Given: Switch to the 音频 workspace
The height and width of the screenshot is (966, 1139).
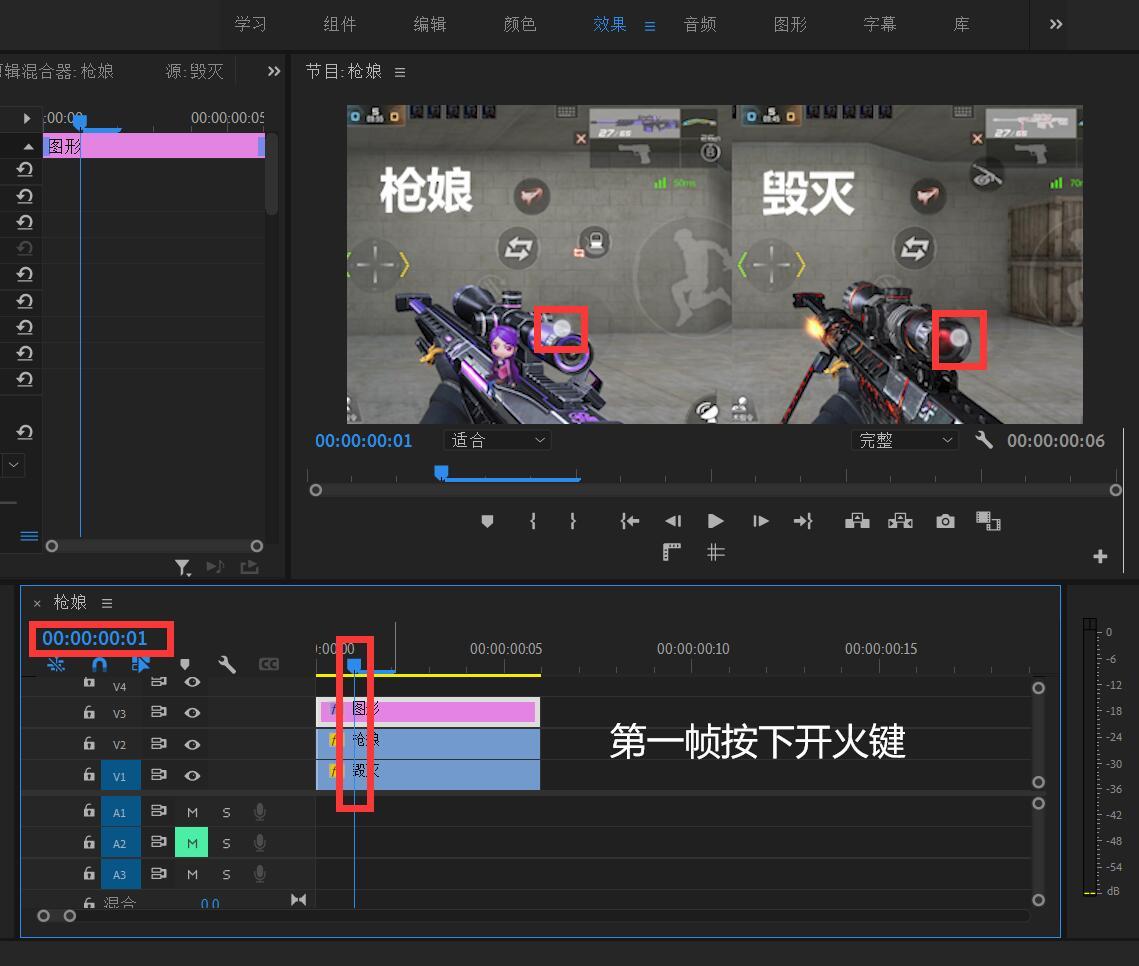Looking at the screenshot, I should pos(700,24).
